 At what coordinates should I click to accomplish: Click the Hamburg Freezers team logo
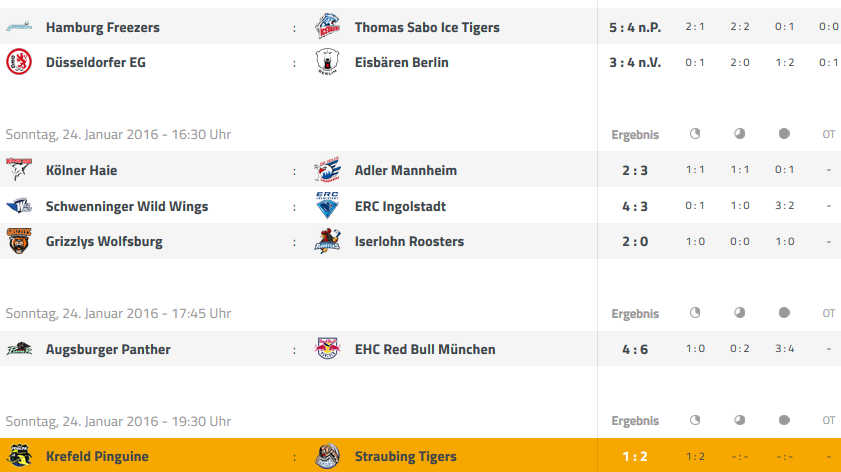click(19, 26)
